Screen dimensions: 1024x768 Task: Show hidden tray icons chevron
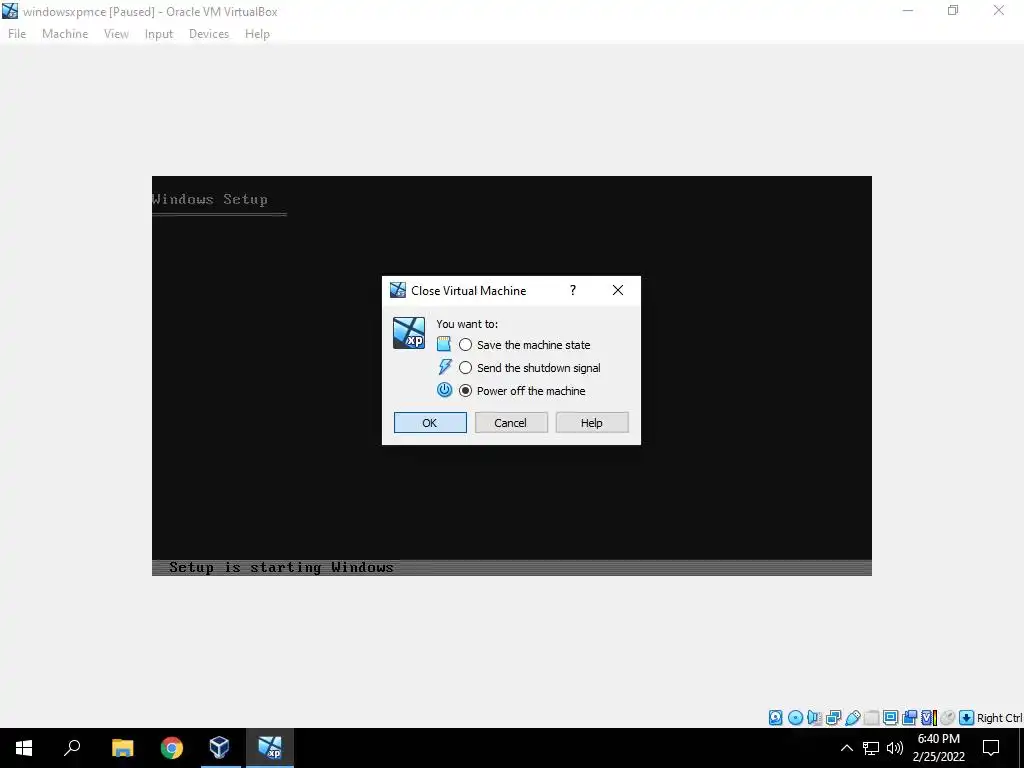click(x=846, y=748)
